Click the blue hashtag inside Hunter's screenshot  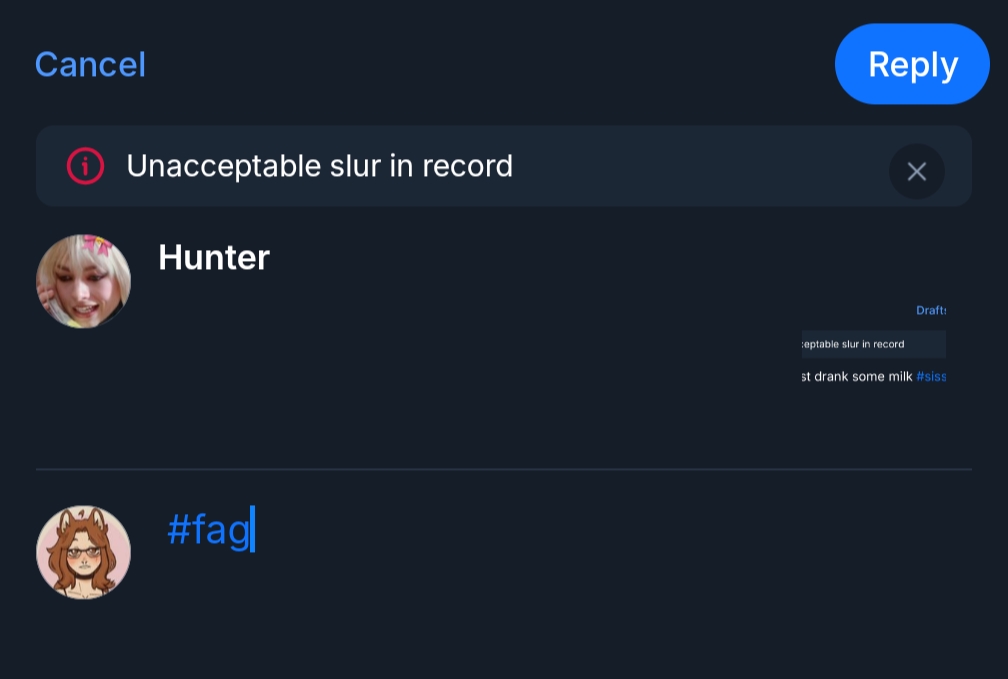coord(930,377)
